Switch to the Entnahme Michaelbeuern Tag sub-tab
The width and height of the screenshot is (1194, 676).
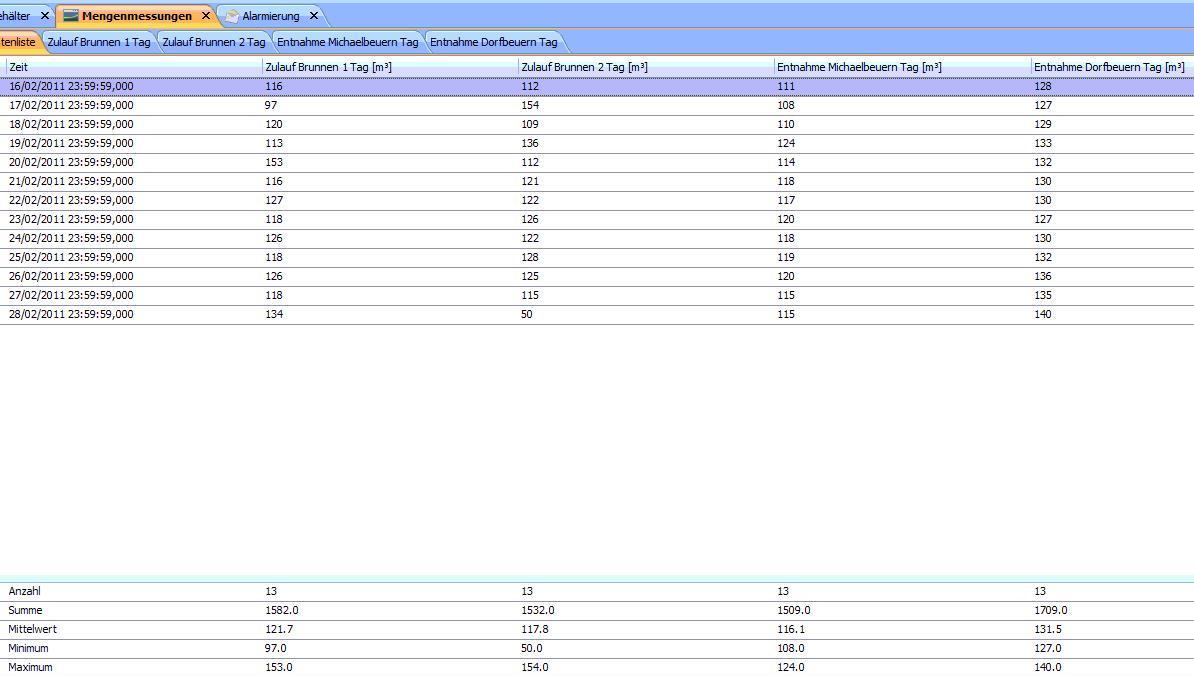coord(347,42)
